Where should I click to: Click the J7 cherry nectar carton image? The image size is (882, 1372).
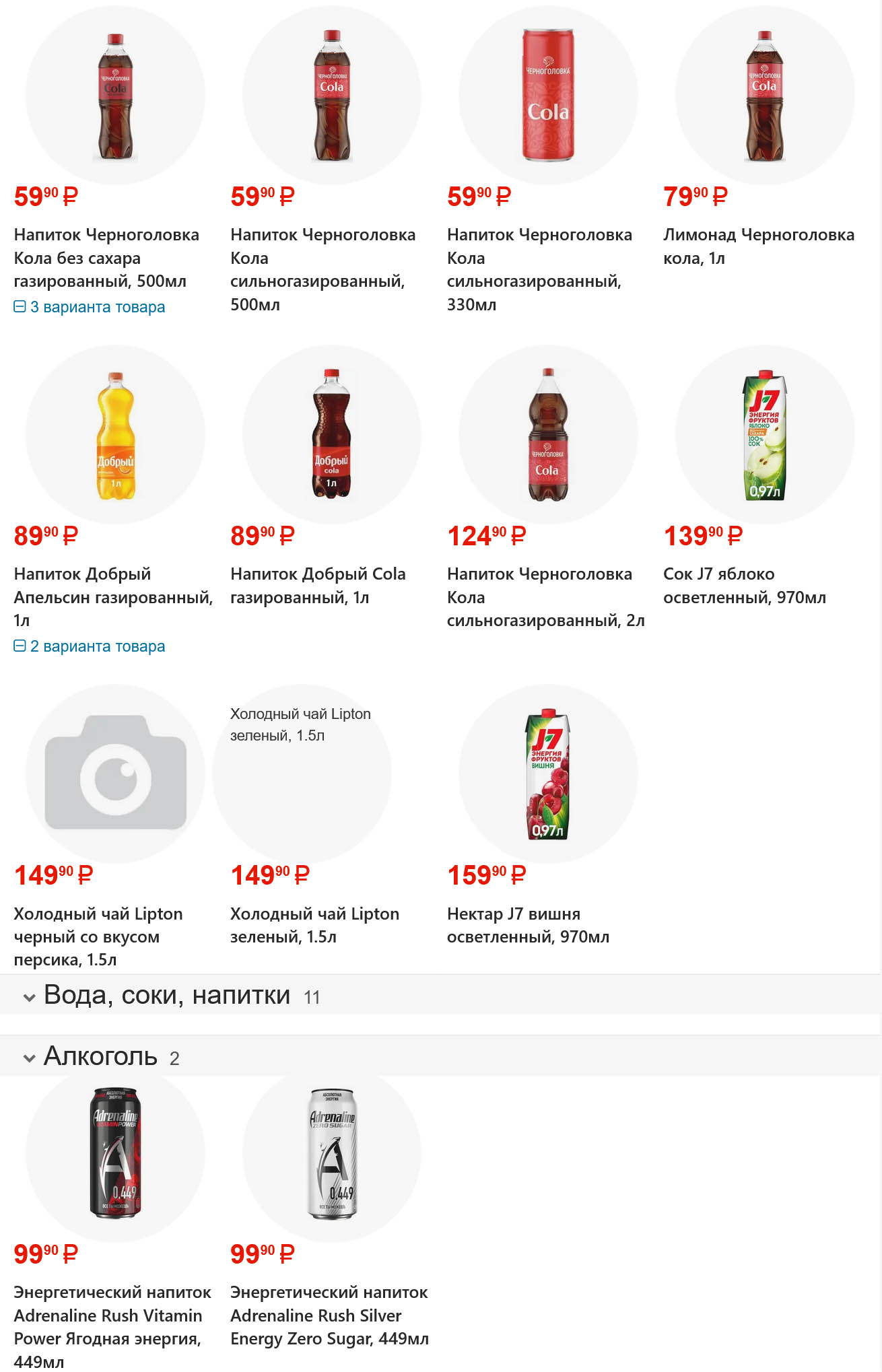coord(547,774)
